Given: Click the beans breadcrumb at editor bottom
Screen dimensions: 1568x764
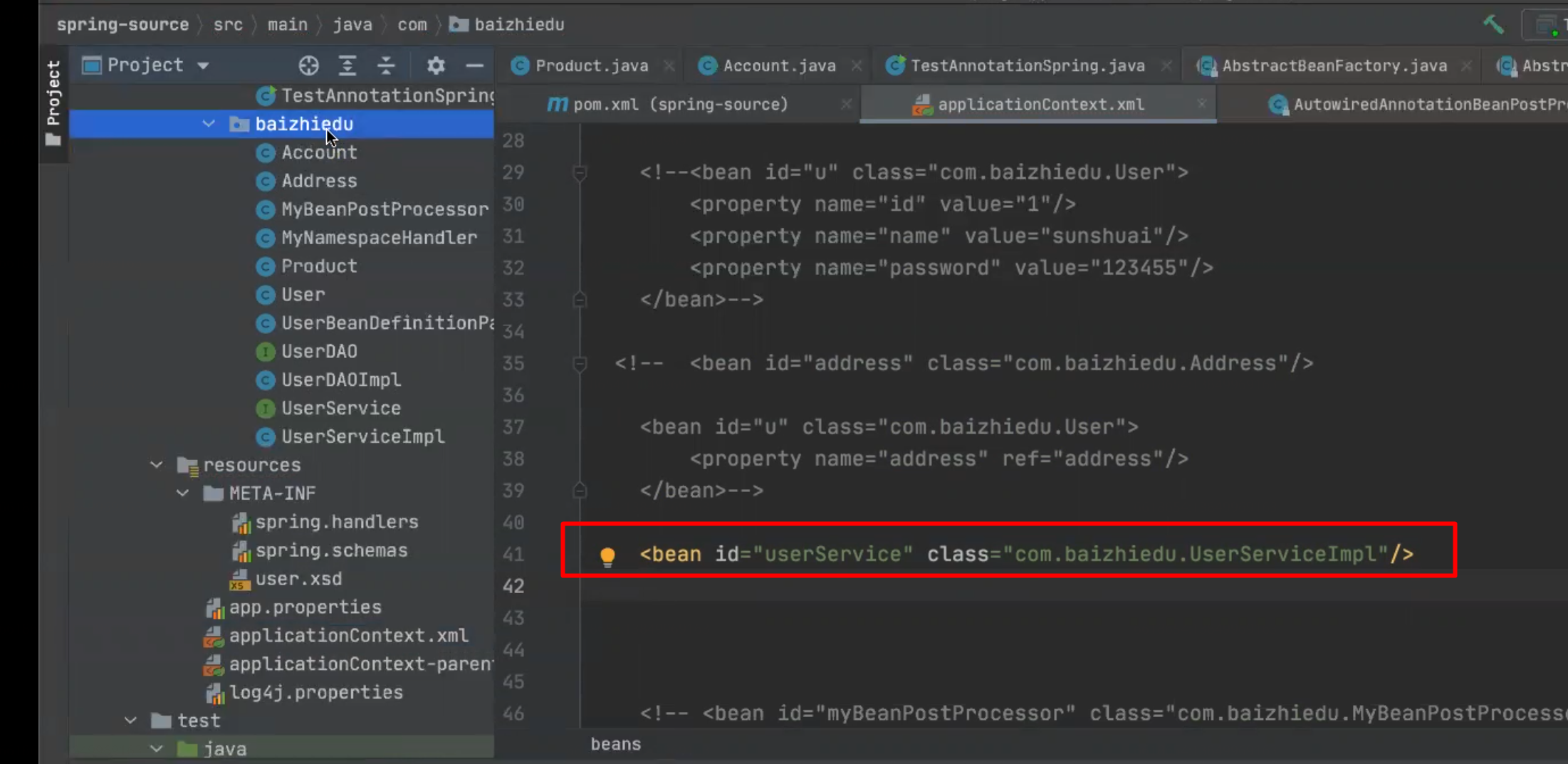Looking at the screenshot, I should [x=616, y=744].
